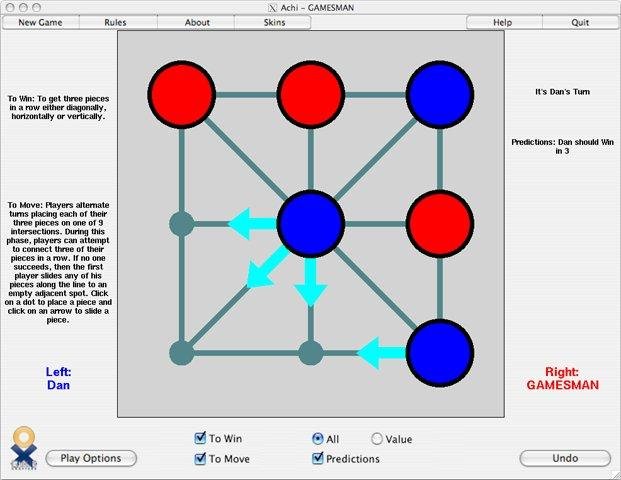Click the blue piece in the board center
Viewport: 621px width, 480px height.
point(310,224)
